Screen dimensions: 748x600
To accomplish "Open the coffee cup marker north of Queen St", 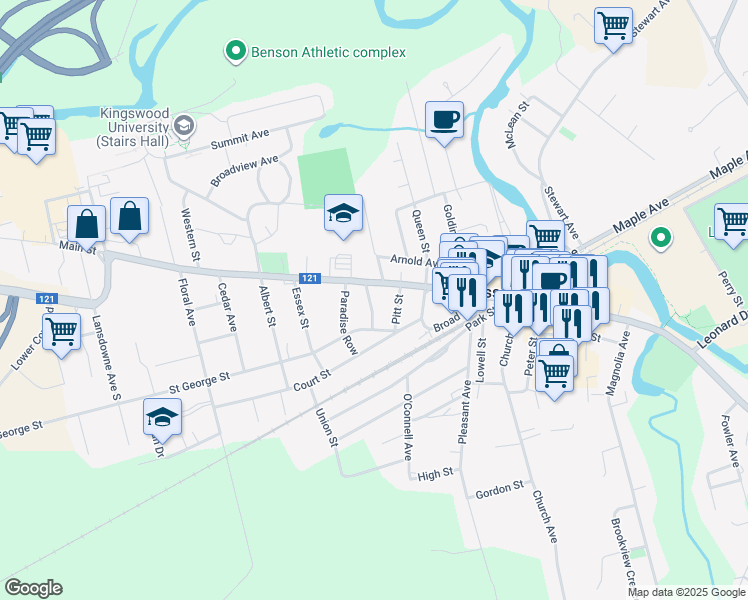I will [x=445, y=119].
